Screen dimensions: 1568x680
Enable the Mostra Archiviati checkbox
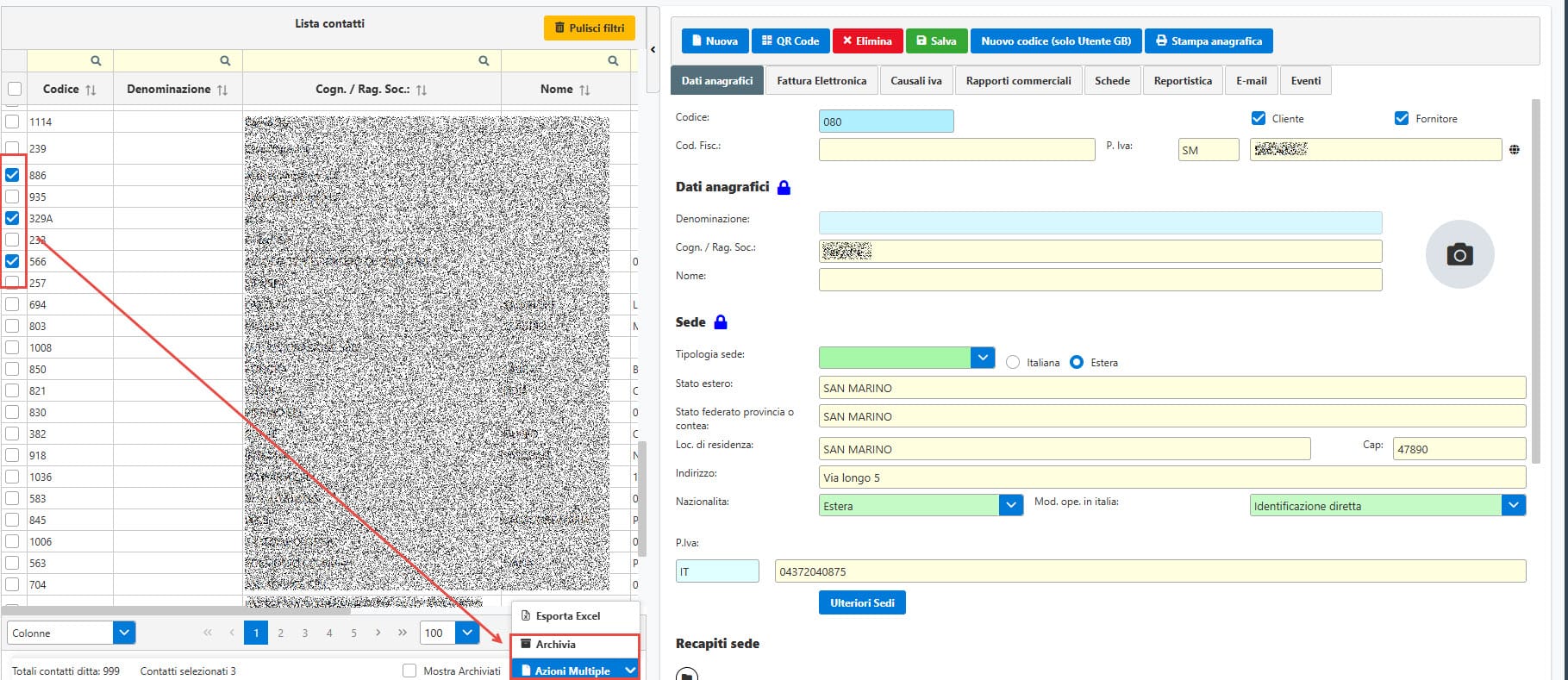click(409, 671)
